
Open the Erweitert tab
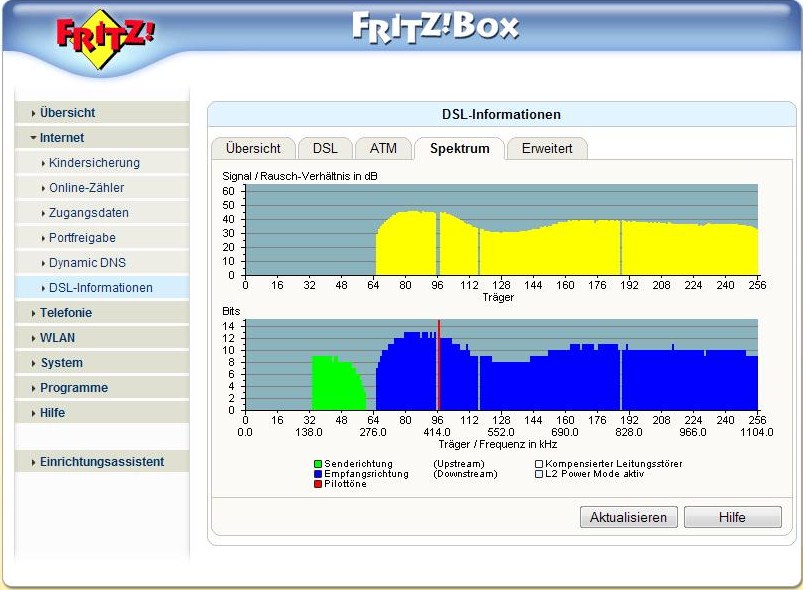tap(547, 149)
